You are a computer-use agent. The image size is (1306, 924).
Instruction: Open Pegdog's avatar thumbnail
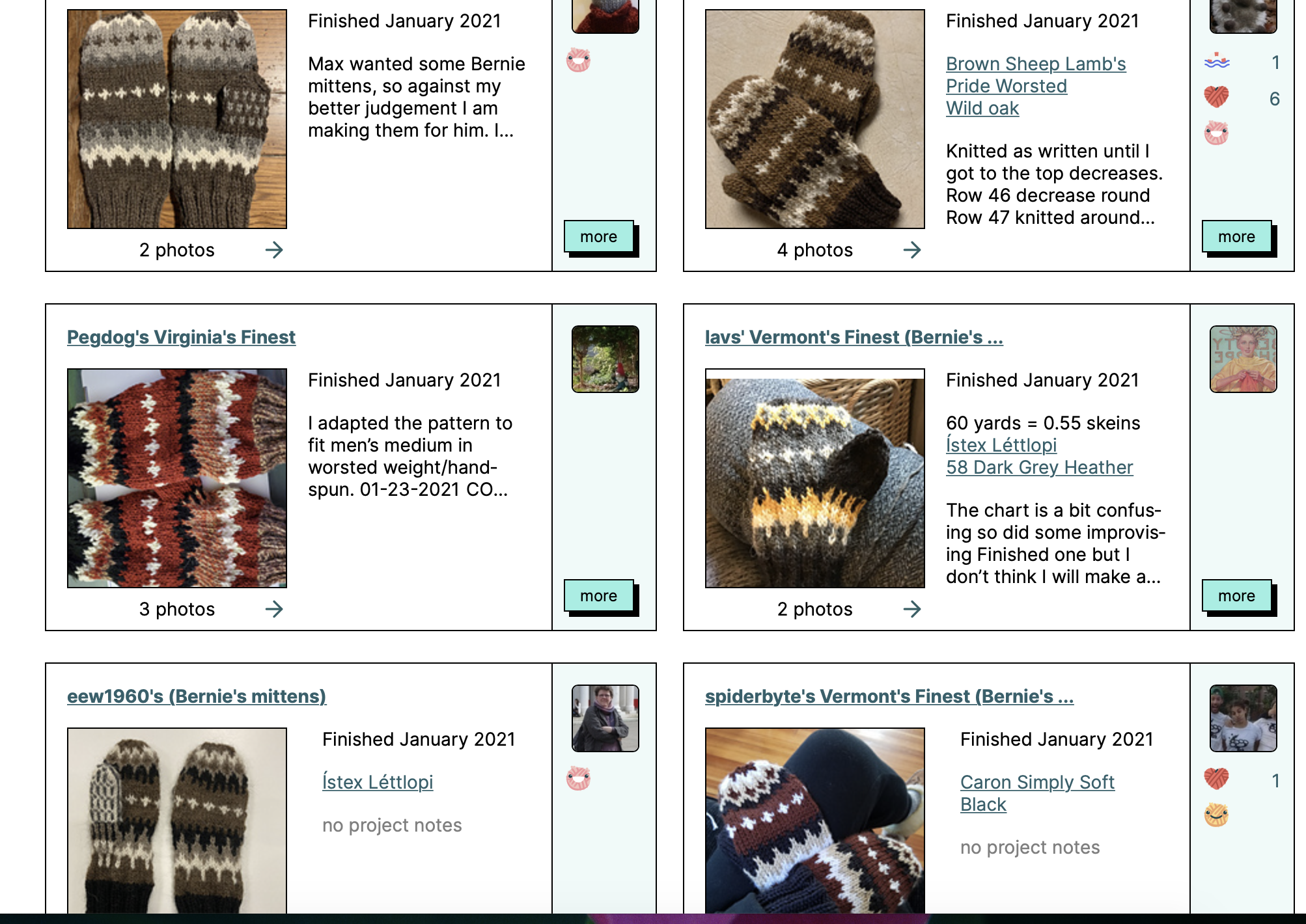(x=605, y=359)
